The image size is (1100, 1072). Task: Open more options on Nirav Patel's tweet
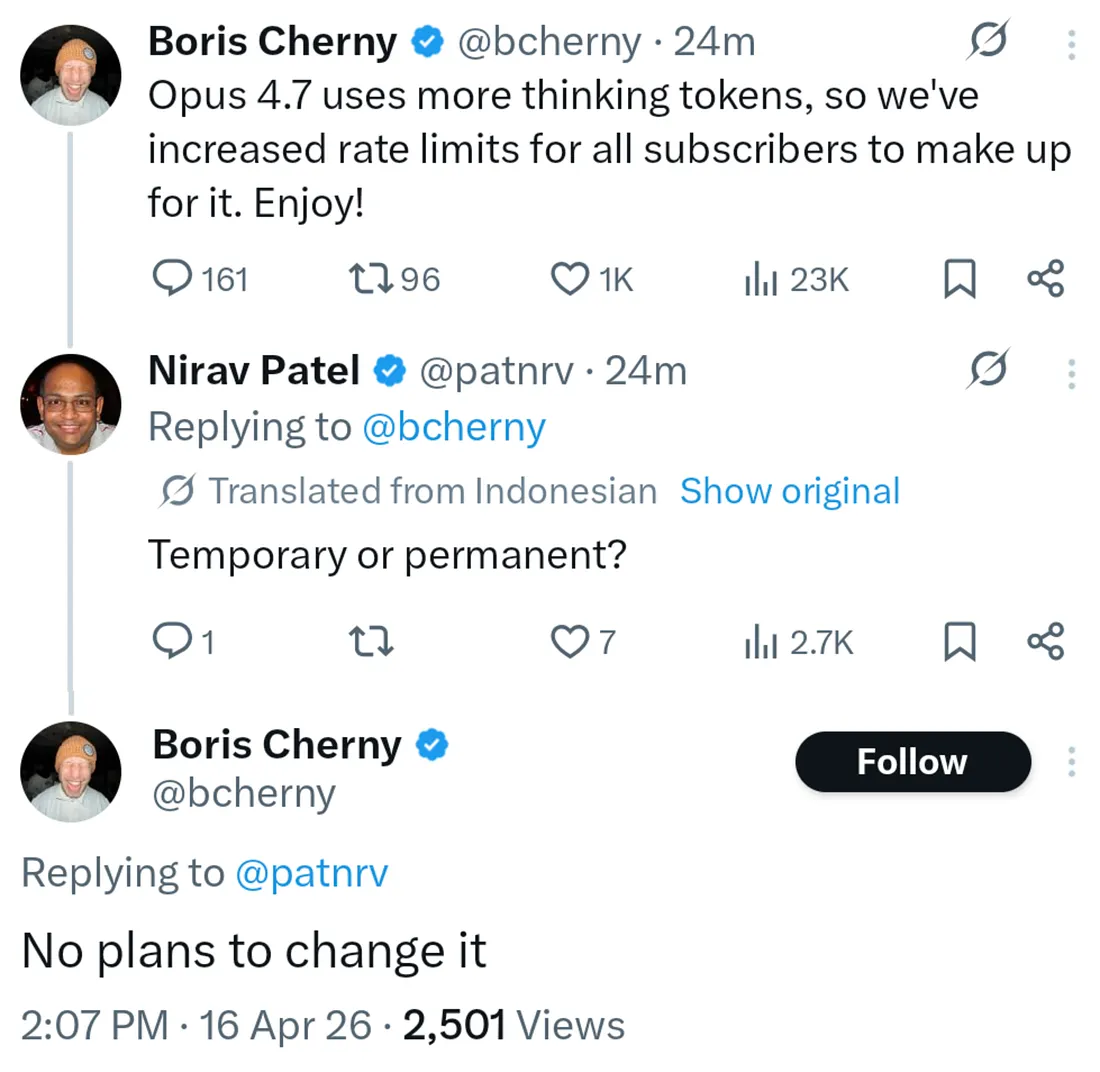coord(1072,372)
